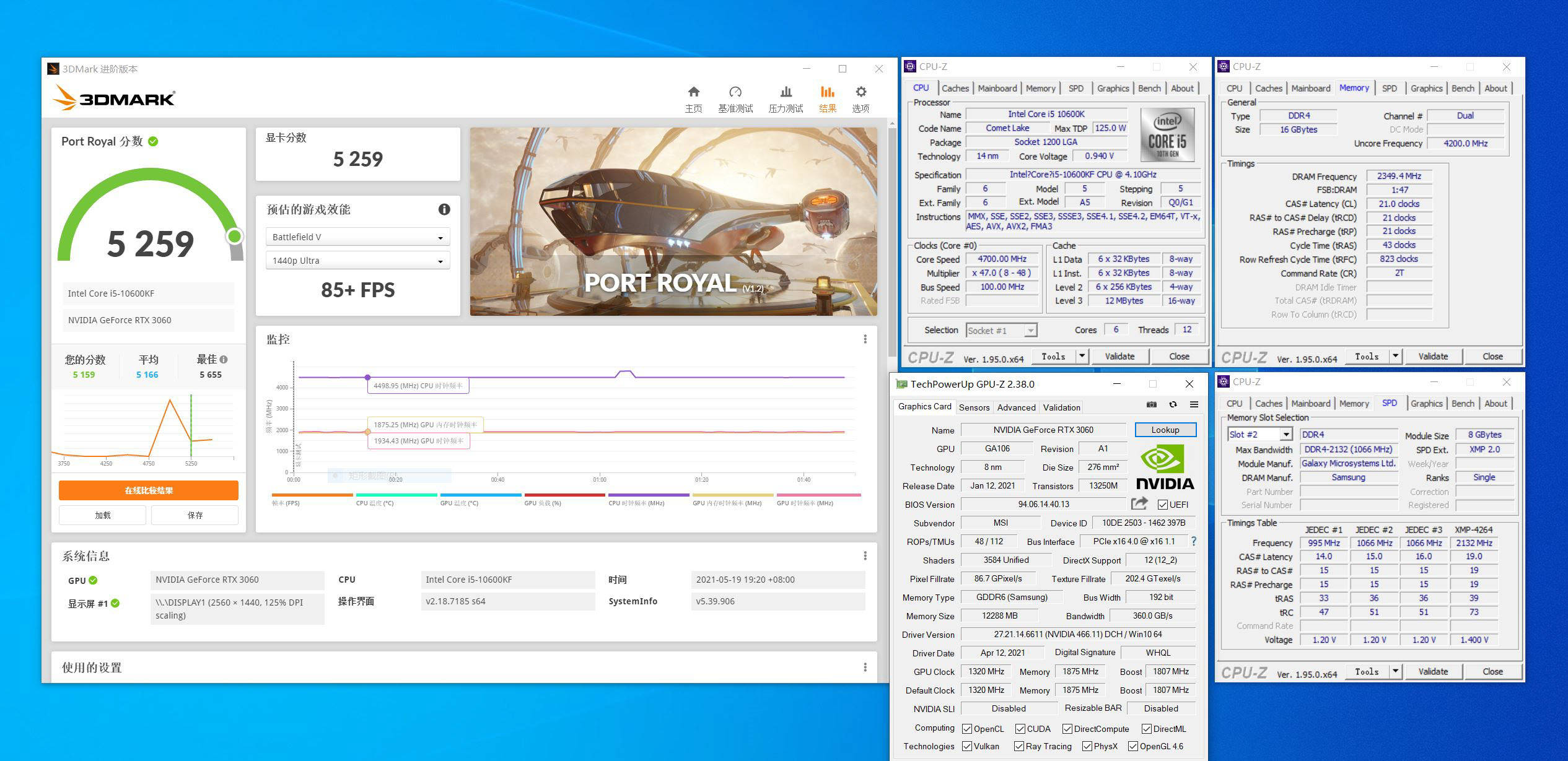Click the 保存 (save) button
This screenshot has height=761, width=1568.
(x=195, y=515)
